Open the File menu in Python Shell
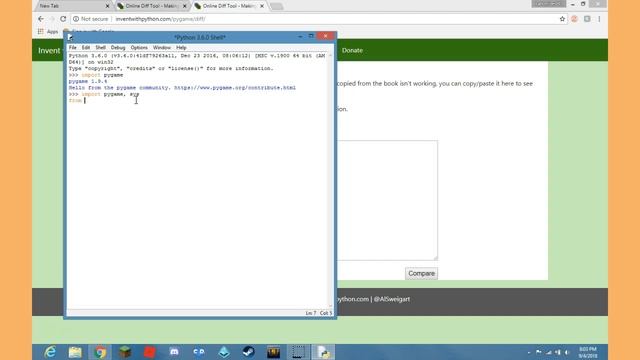The width and height of the screenshot is (640, 360). point(73,48)
